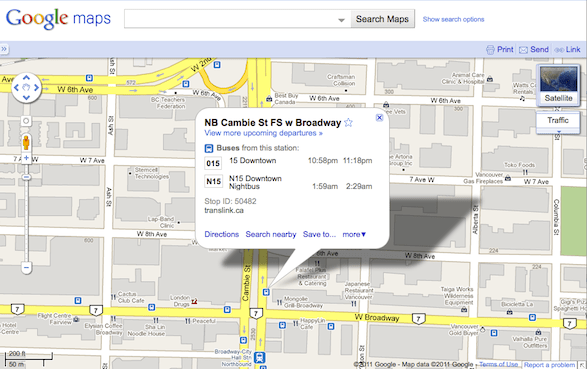587x369 pixels.
Task: Open Show search options link
Action: (x=453, y=19)
